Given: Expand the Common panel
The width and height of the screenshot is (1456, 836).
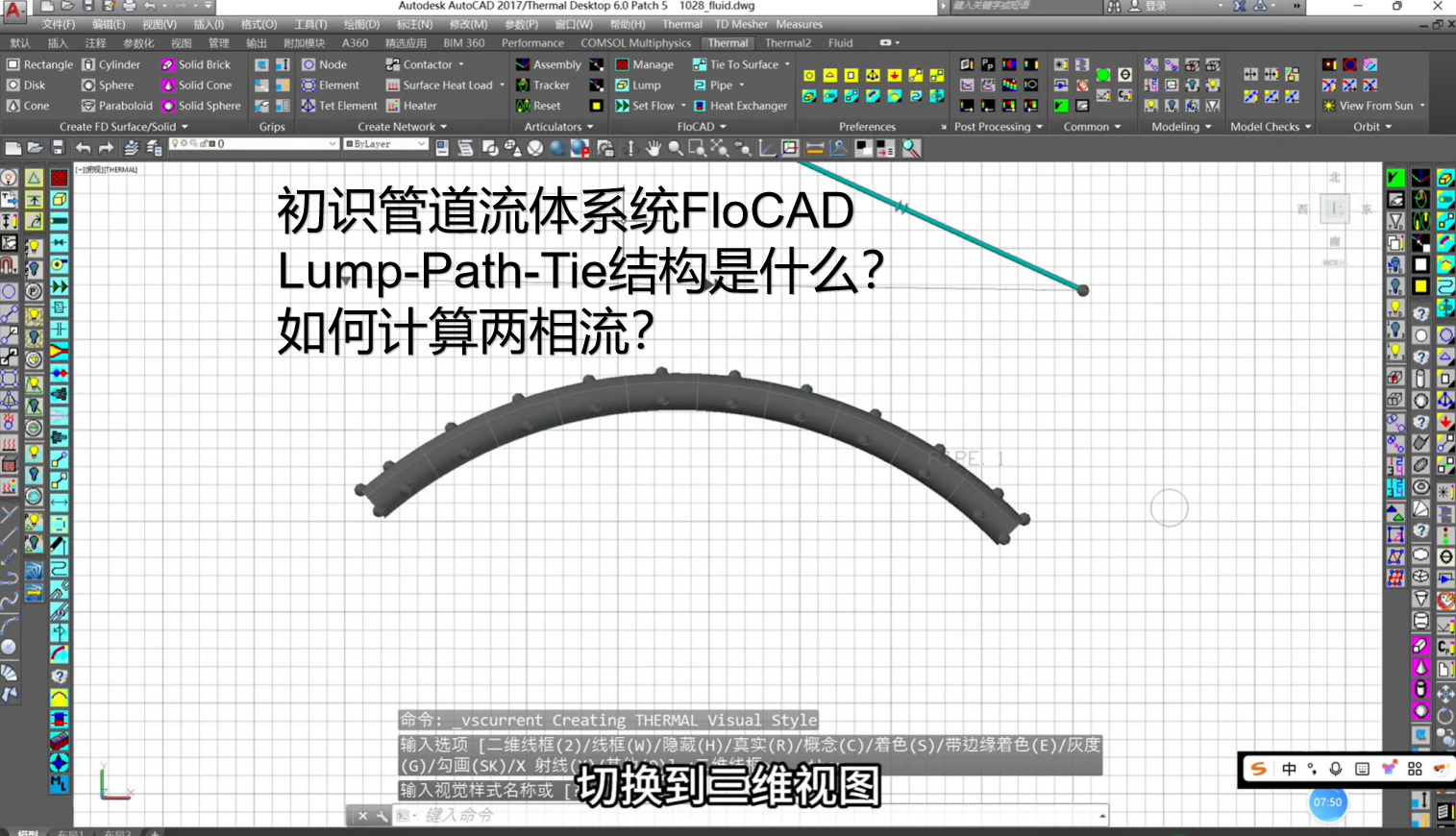Looking at the screenshot, I should (1093, 127).
